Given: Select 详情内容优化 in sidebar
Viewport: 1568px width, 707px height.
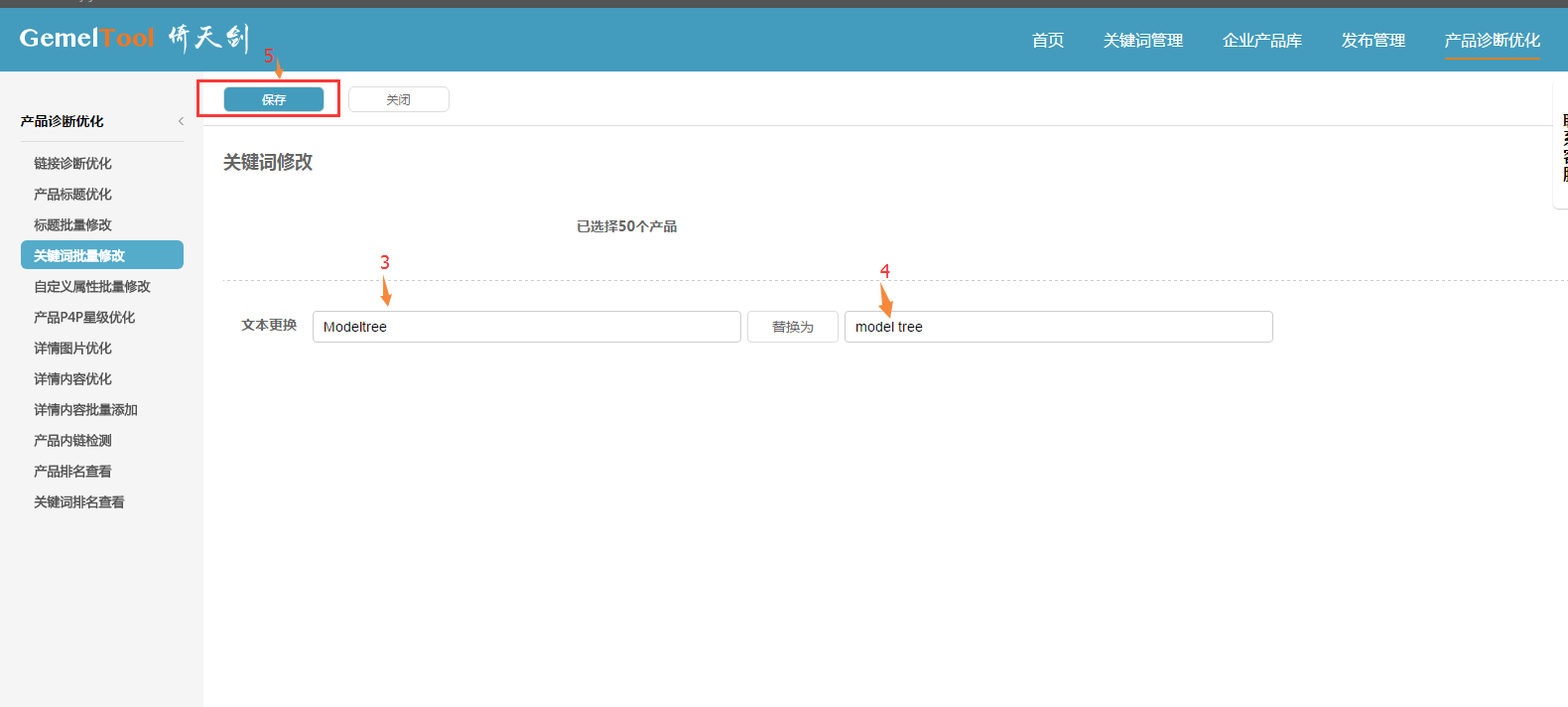Looking at the screenshot, I should [x=72, y=378].
